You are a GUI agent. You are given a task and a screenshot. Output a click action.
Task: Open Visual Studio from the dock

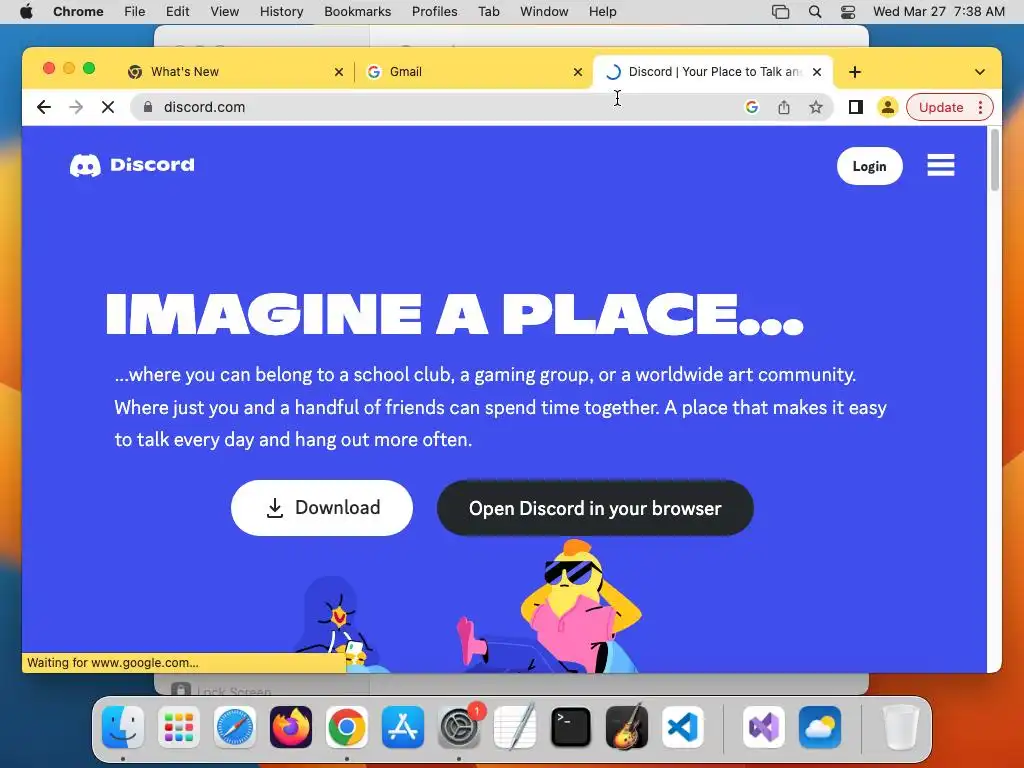pos(763,727)
